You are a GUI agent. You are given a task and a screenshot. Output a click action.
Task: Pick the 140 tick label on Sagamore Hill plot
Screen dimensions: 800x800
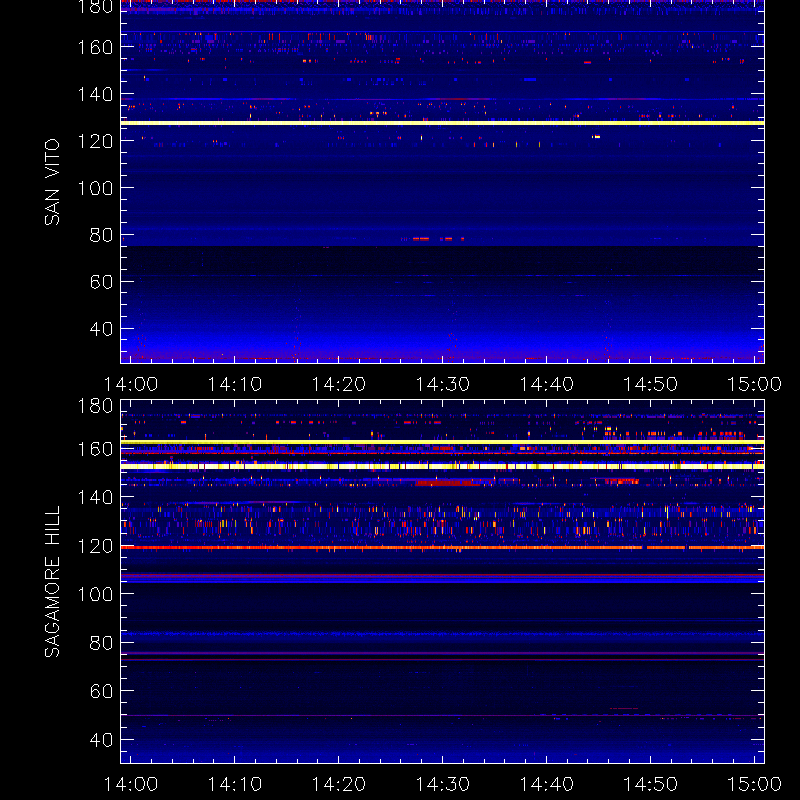pos(95,497)
